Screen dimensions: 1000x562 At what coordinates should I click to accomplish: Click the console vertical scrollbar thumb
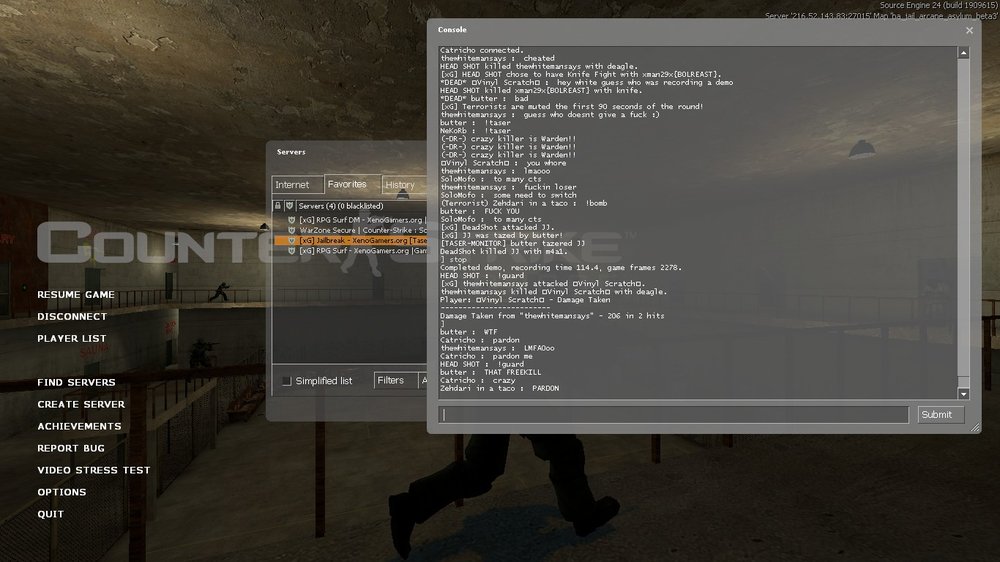pos(964,217)
